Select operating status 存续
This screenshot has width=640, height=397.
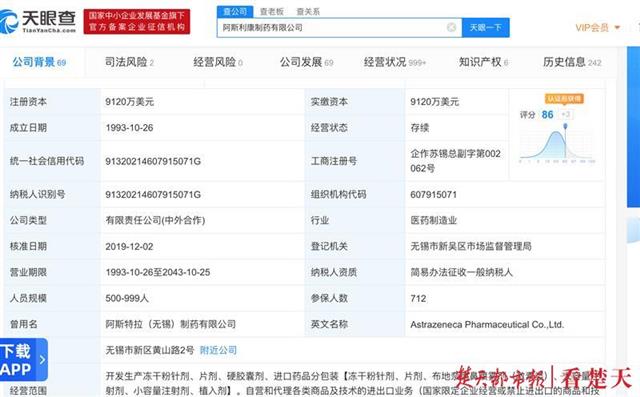[420, 128]
